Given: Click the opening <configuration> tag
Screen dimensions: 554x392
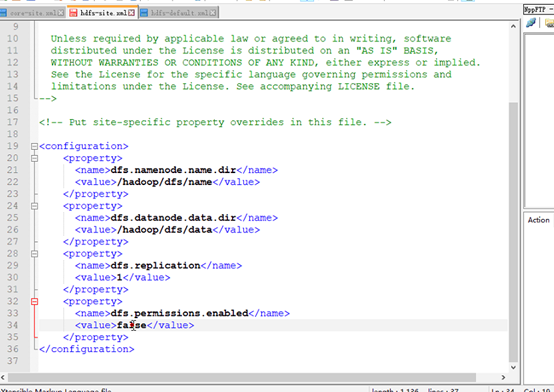Looking at the screenshot, I should pos(84,146).
